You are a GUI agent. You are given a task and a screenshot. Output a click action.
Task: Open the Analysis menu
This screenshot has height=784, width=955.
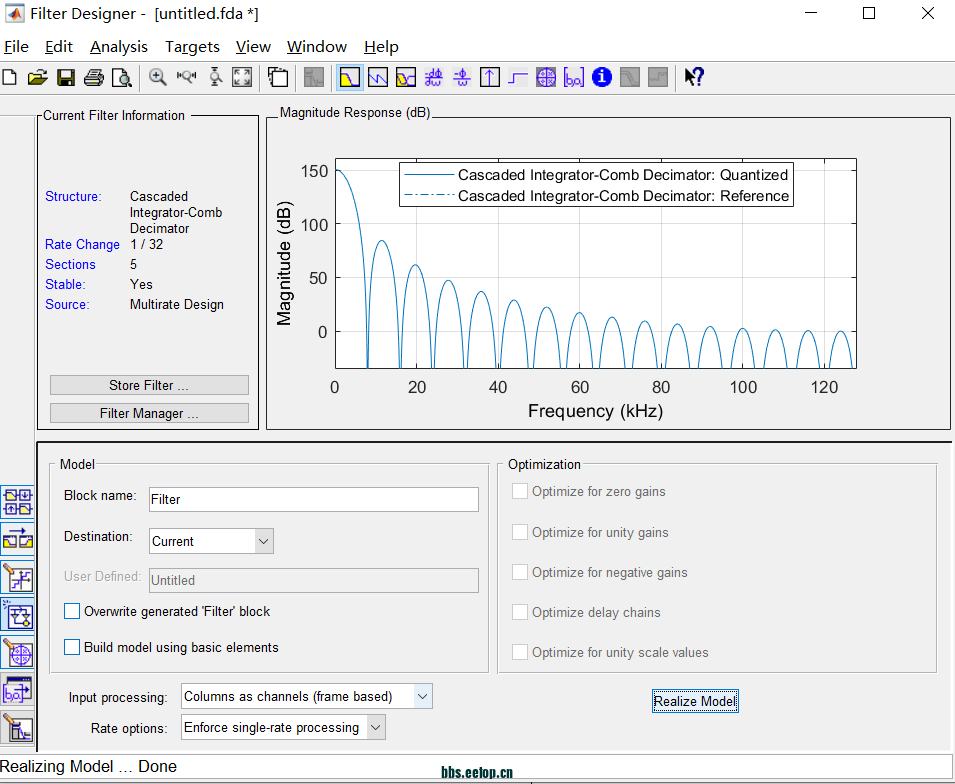coord(119,47)
